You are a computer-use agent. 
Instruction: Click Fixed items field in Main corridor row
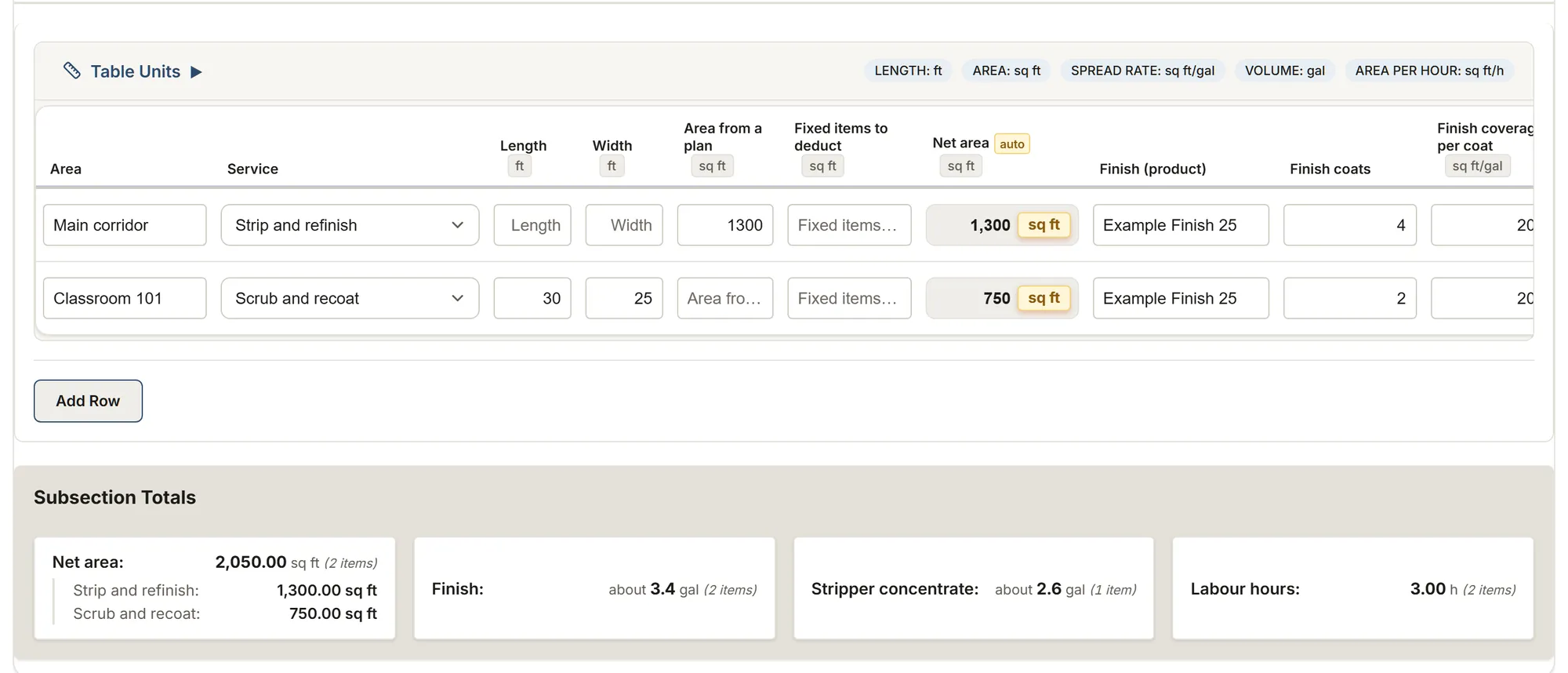(849, 225)
